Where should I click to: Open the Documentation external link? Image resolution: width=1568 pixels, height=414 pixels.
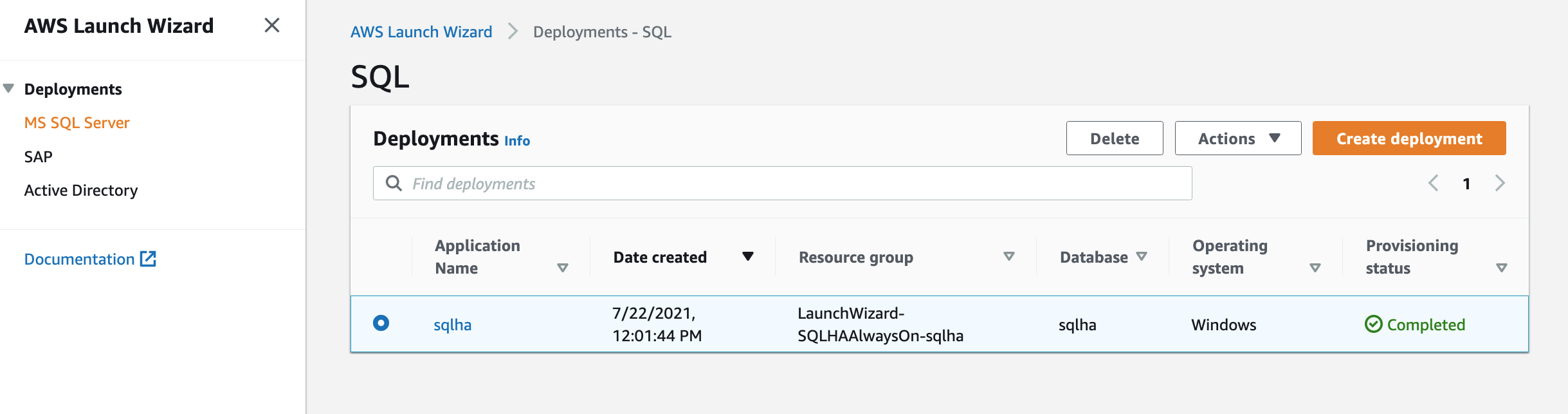click(90, 259)
